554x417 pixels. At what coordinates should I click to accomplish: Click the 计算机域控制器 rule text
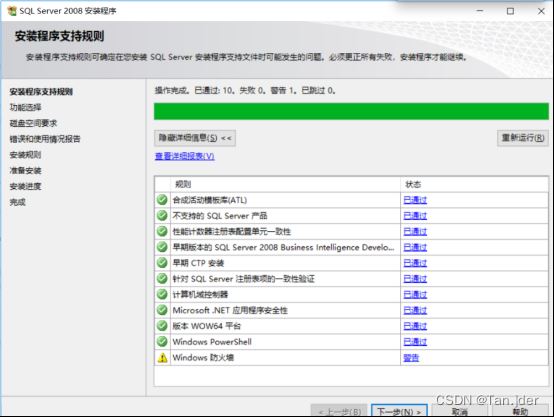click(200, 294)
